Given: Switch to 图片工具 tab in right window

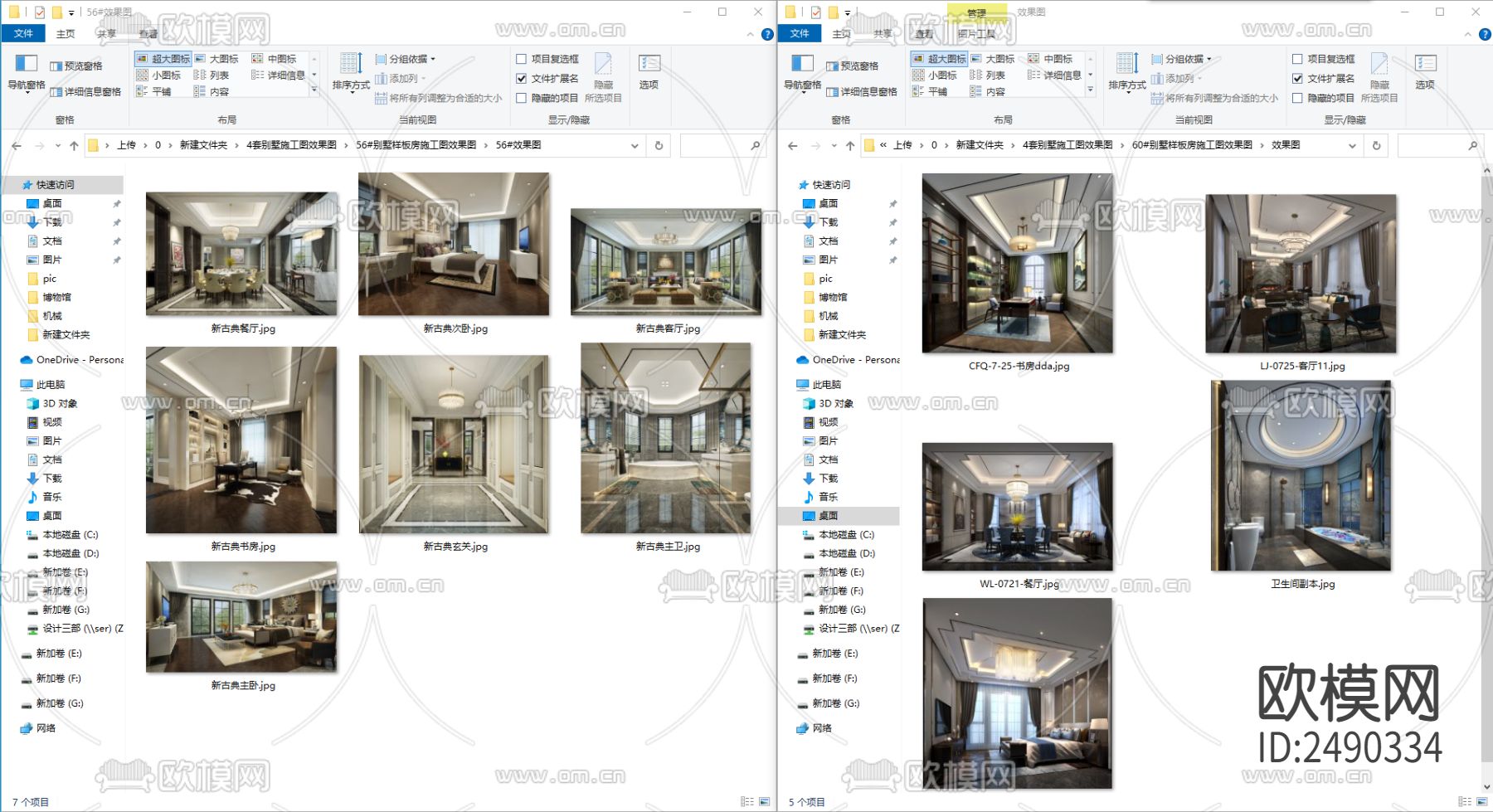Looking at the screenshot, I should point(976,34).
